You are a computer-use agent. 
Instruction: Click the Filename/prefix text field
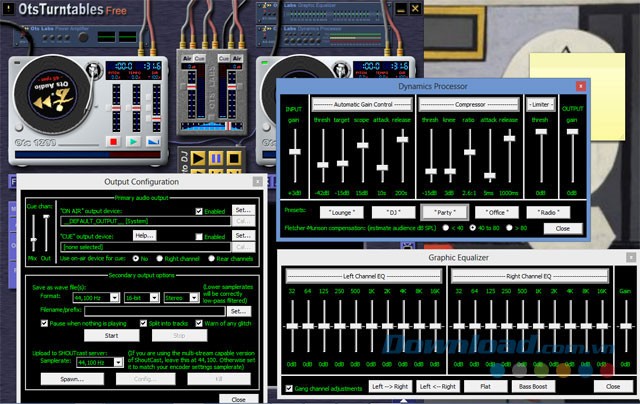152,311
